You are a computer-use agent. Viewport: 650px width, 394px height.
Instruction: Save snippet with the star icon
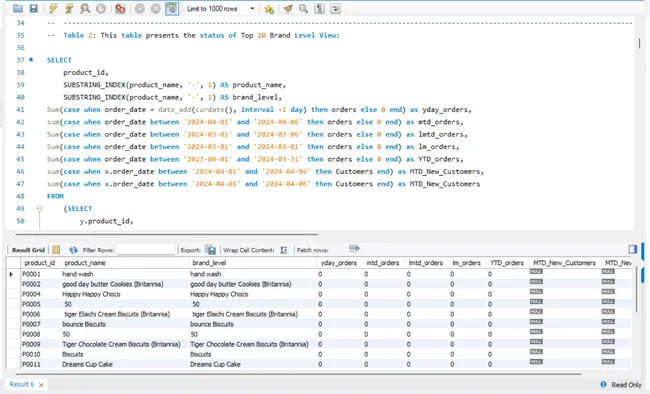click(269, 8)
